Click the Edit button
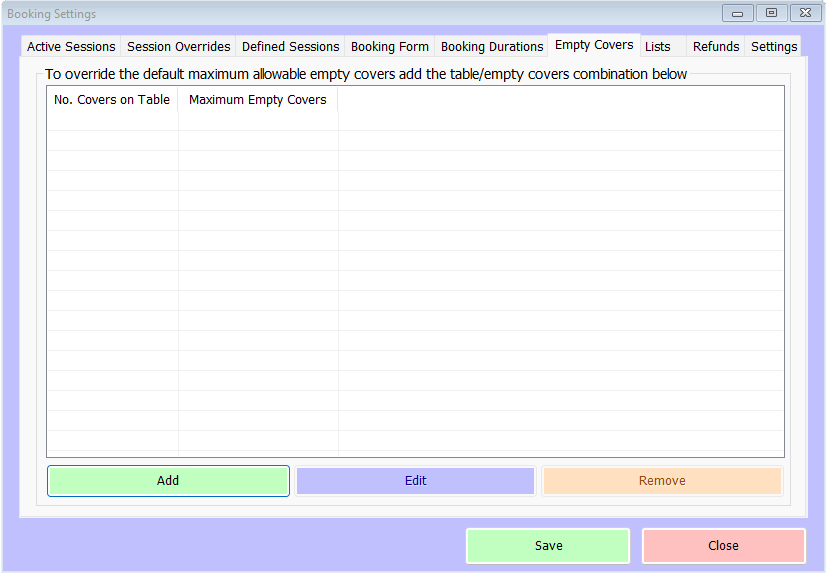Viewport: 828px width, 575px height. (x=415, y=481)
